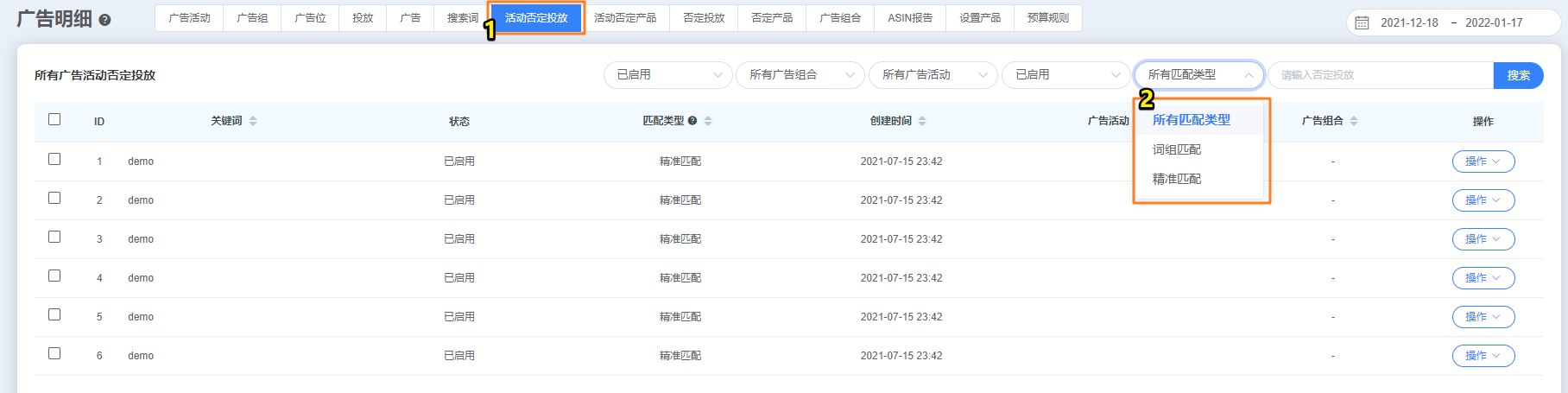This screenshot has width=1568, height=393.
Task: Check the checkbox for row ID 1
Action: [x=54, y=159]
